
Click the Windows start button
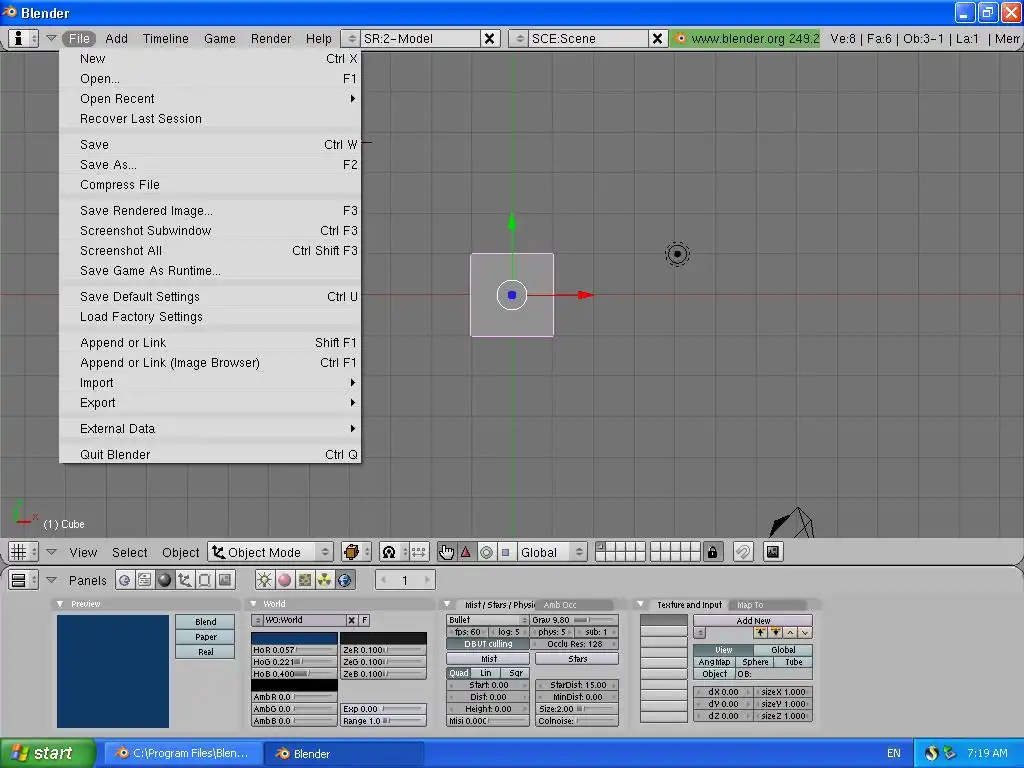click(x=48, y=753)
